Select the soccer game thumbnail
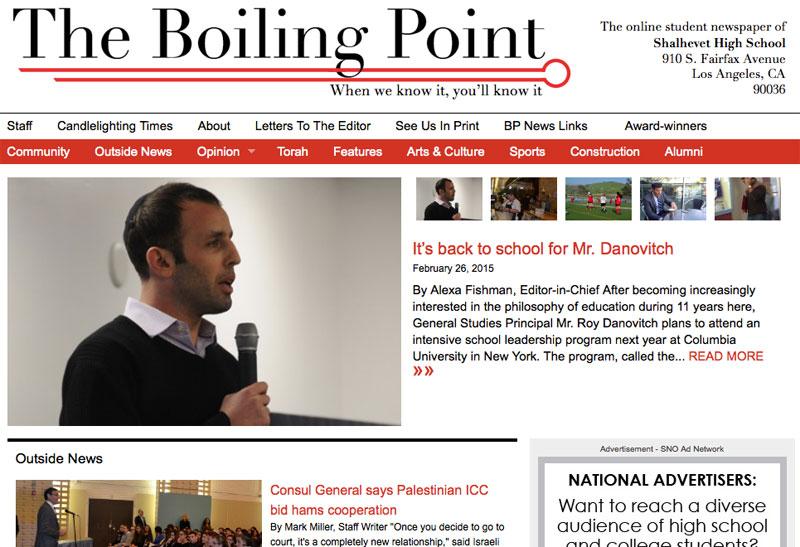 click(598, 199)
